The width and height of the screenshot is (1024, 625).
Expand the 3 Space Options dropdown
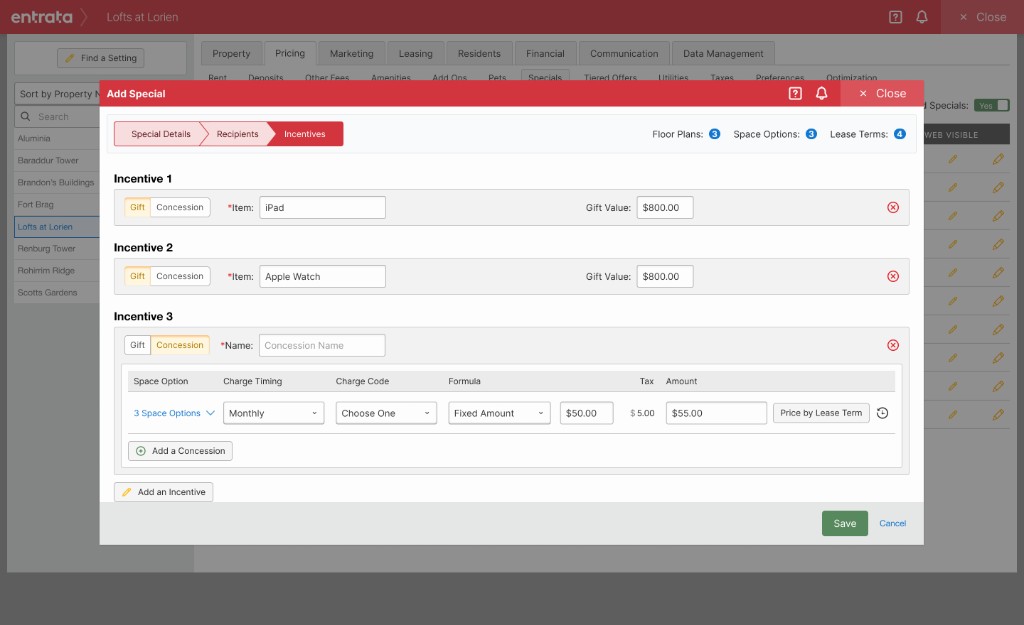click(174, 413)
